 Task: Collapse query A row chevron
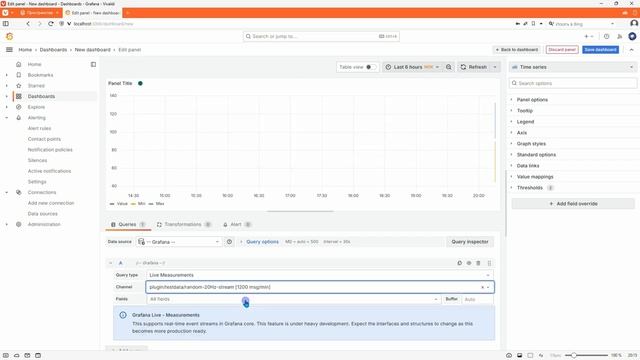coord(111,263)
